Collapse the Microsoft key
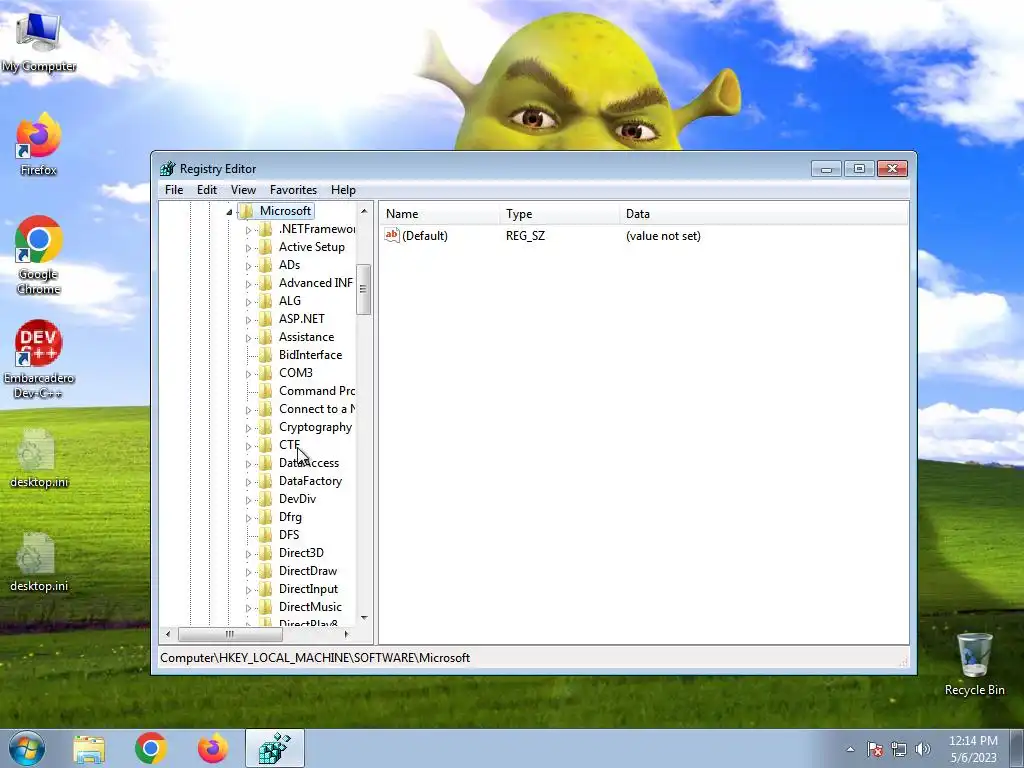 pyautogui.click(x=229, y=212)
